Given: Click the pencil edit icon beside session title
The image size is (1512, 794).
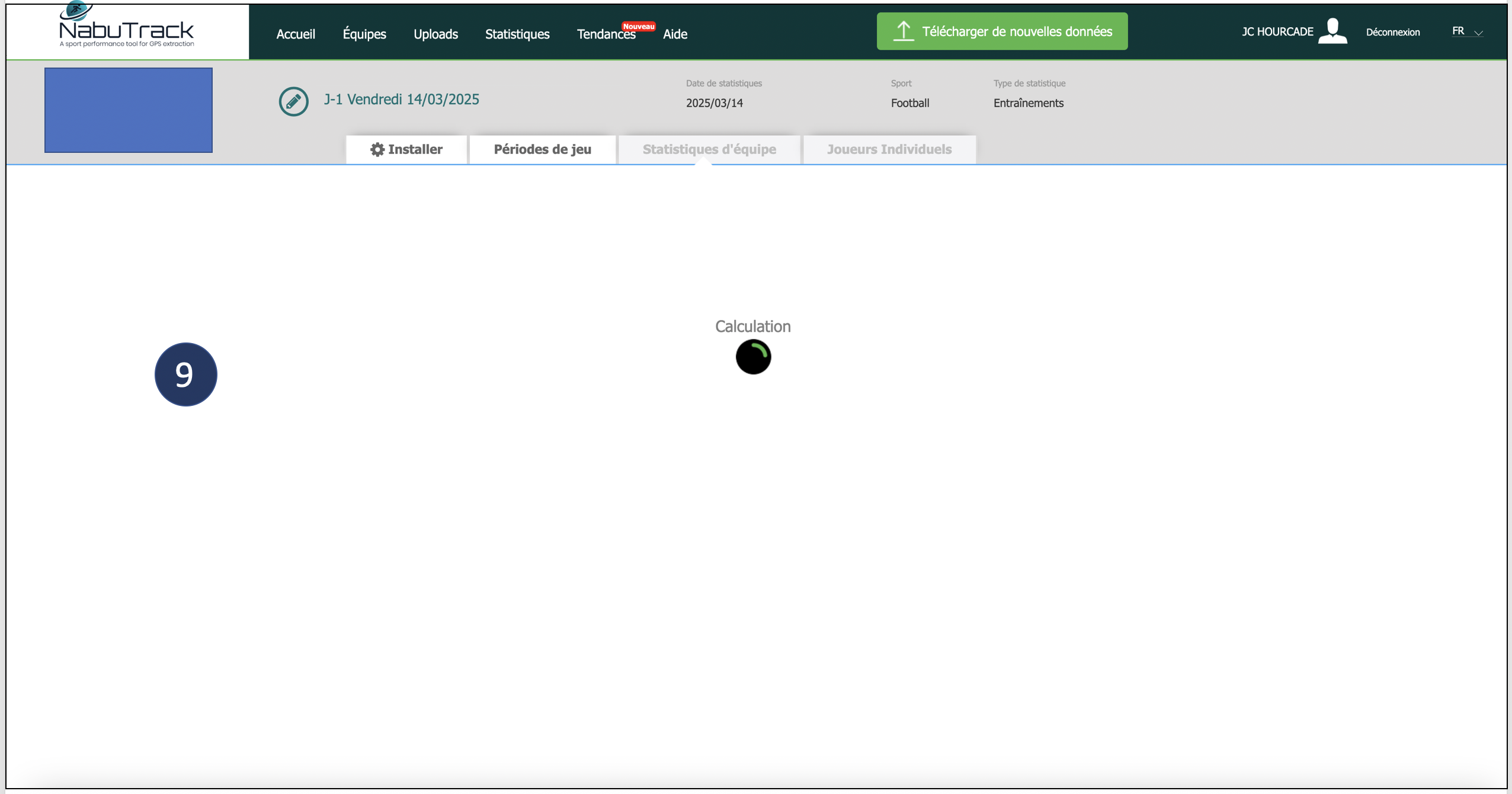Looking at the screenshot, I should coord(293,101).
